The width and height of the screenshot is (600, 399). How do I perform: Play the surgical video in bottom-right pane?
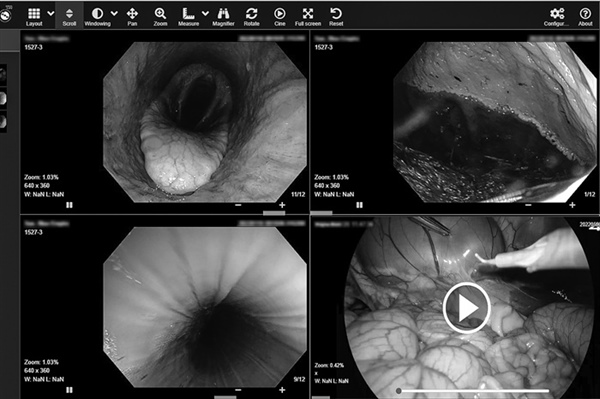(x=466, y=308)
